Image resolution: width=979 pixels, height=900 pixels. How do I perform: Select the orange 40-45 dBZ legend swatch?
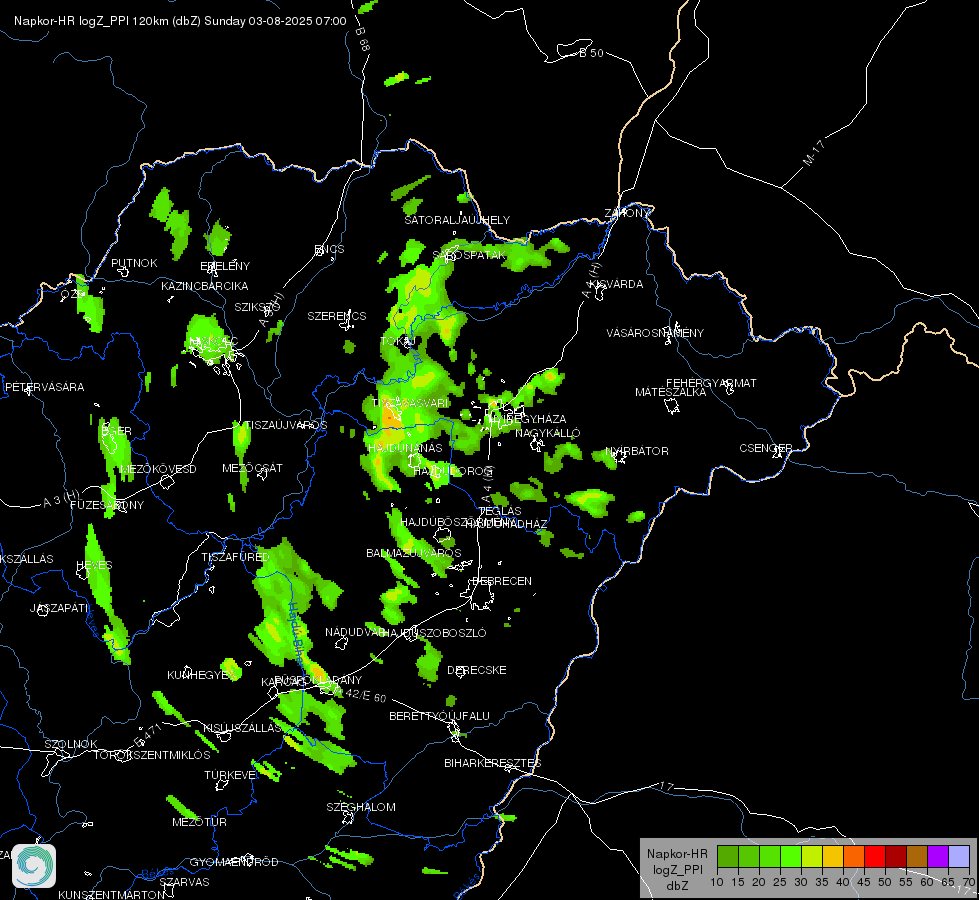(853, 856)
